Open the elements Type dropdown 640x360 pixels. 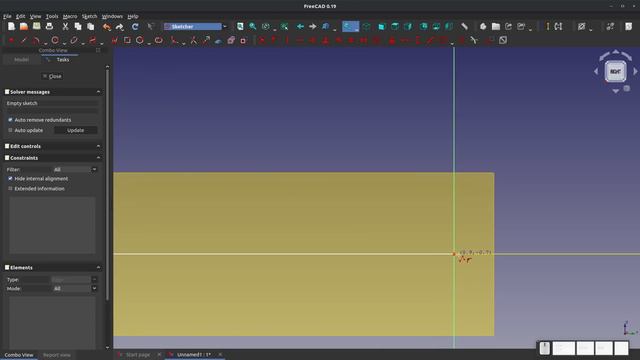(x=75, y=280)
